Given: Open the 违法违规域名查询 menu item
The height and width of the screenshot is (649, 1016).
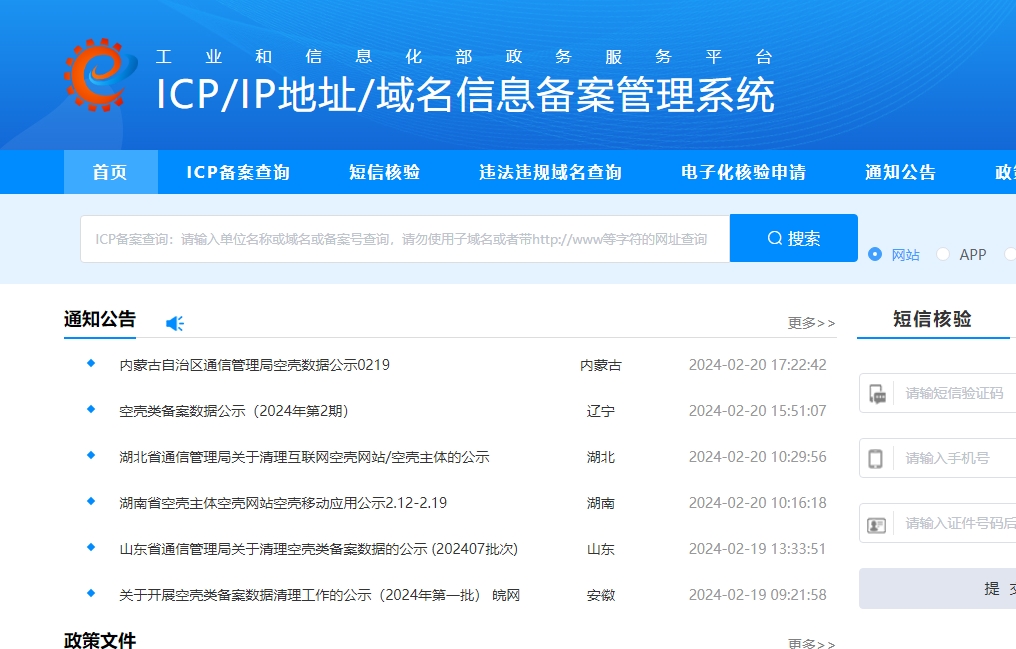Looking at the screenshot, I should [548, 171].
